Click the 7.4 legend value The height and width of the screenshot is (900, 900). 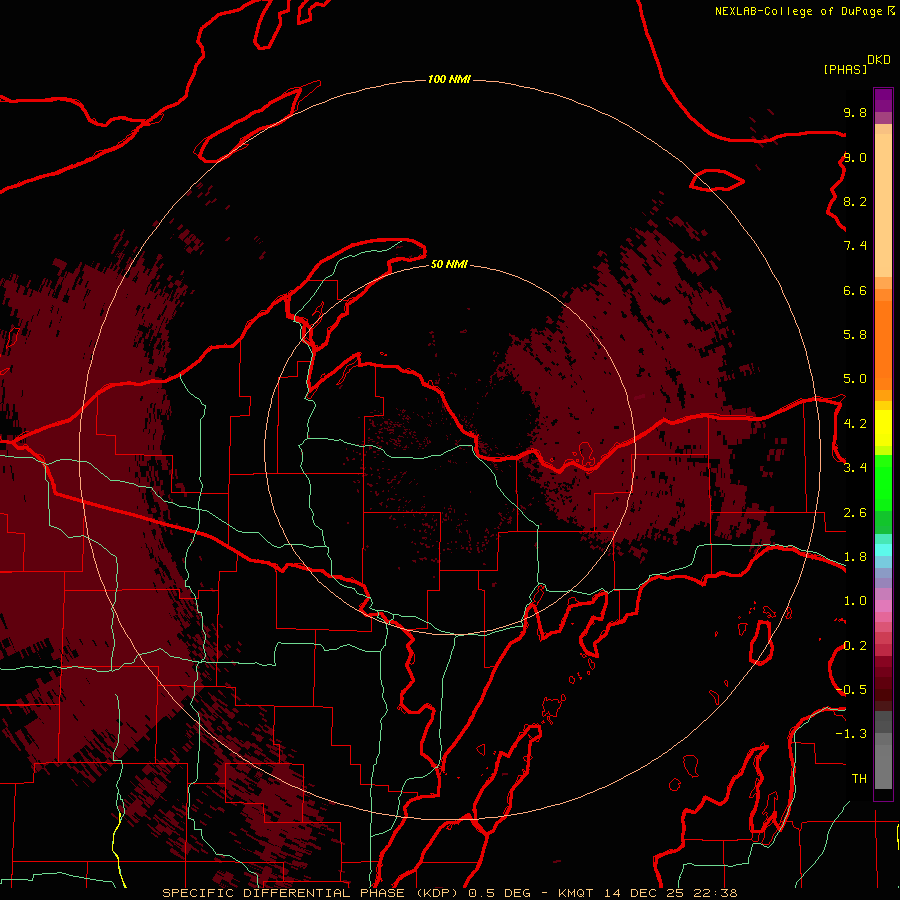click(x=855, y=246)
